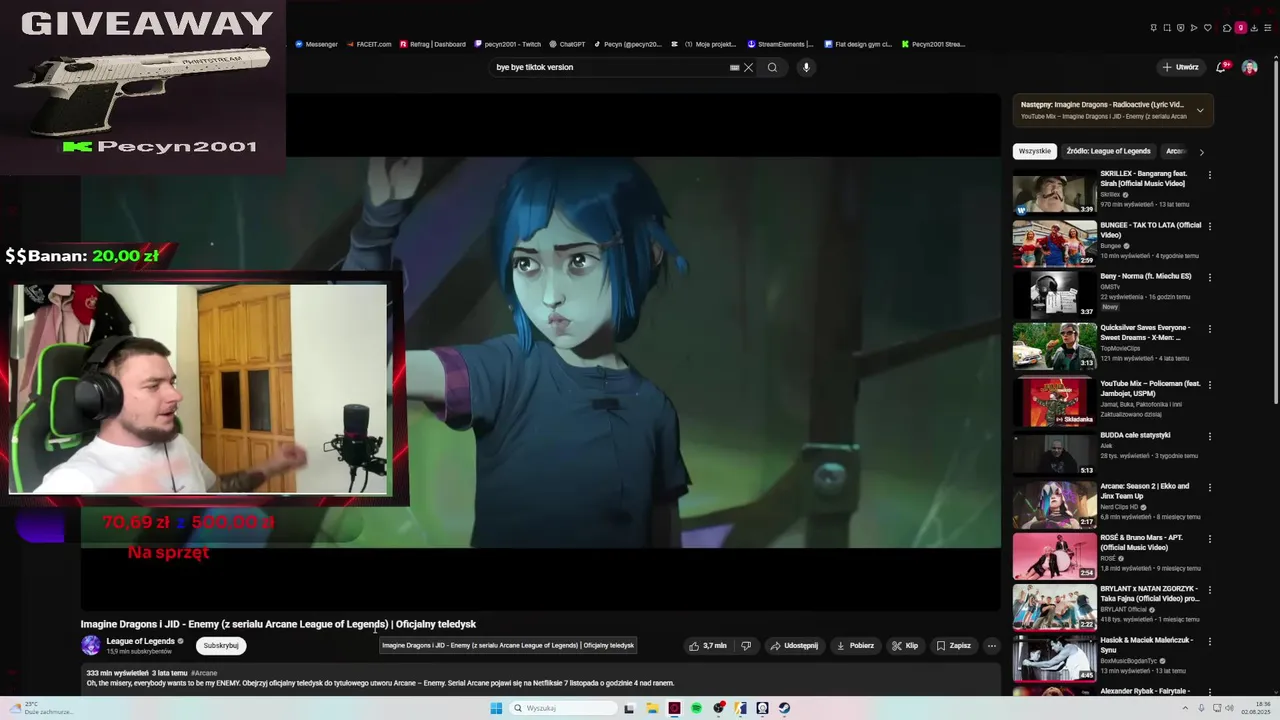Open the pecyn2001 - Twitch bookmark
This screenshot has width=1280, height=720.
pos(508,44)
